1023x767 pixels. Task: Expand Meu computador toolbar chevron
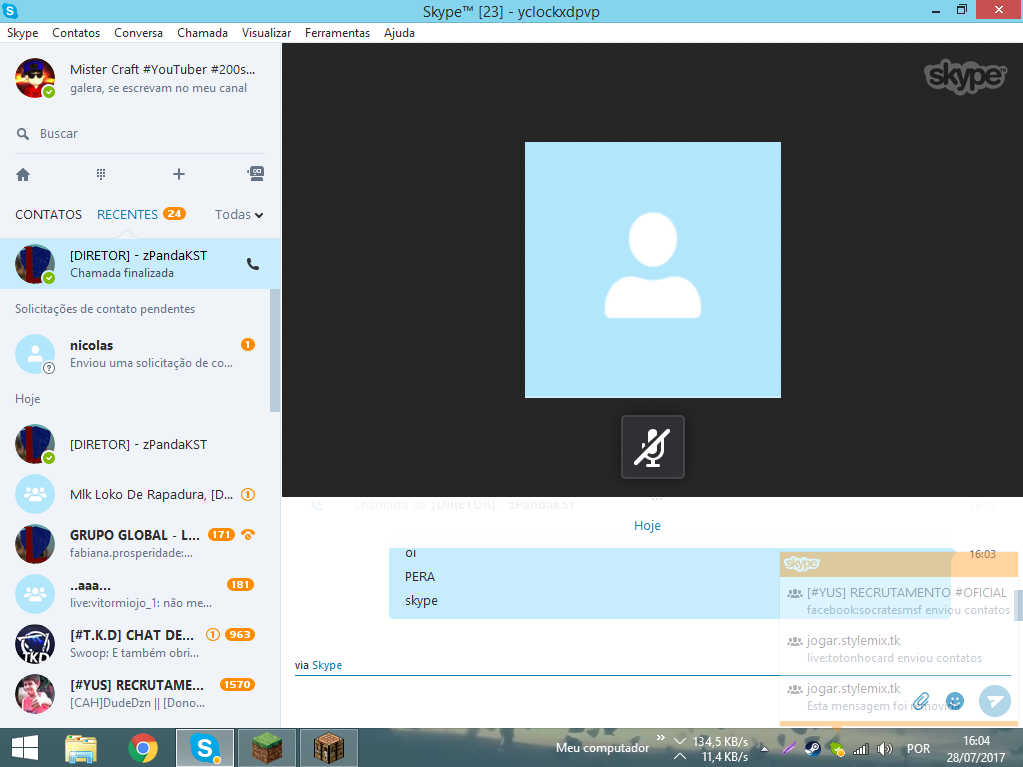tap(660, 738)
